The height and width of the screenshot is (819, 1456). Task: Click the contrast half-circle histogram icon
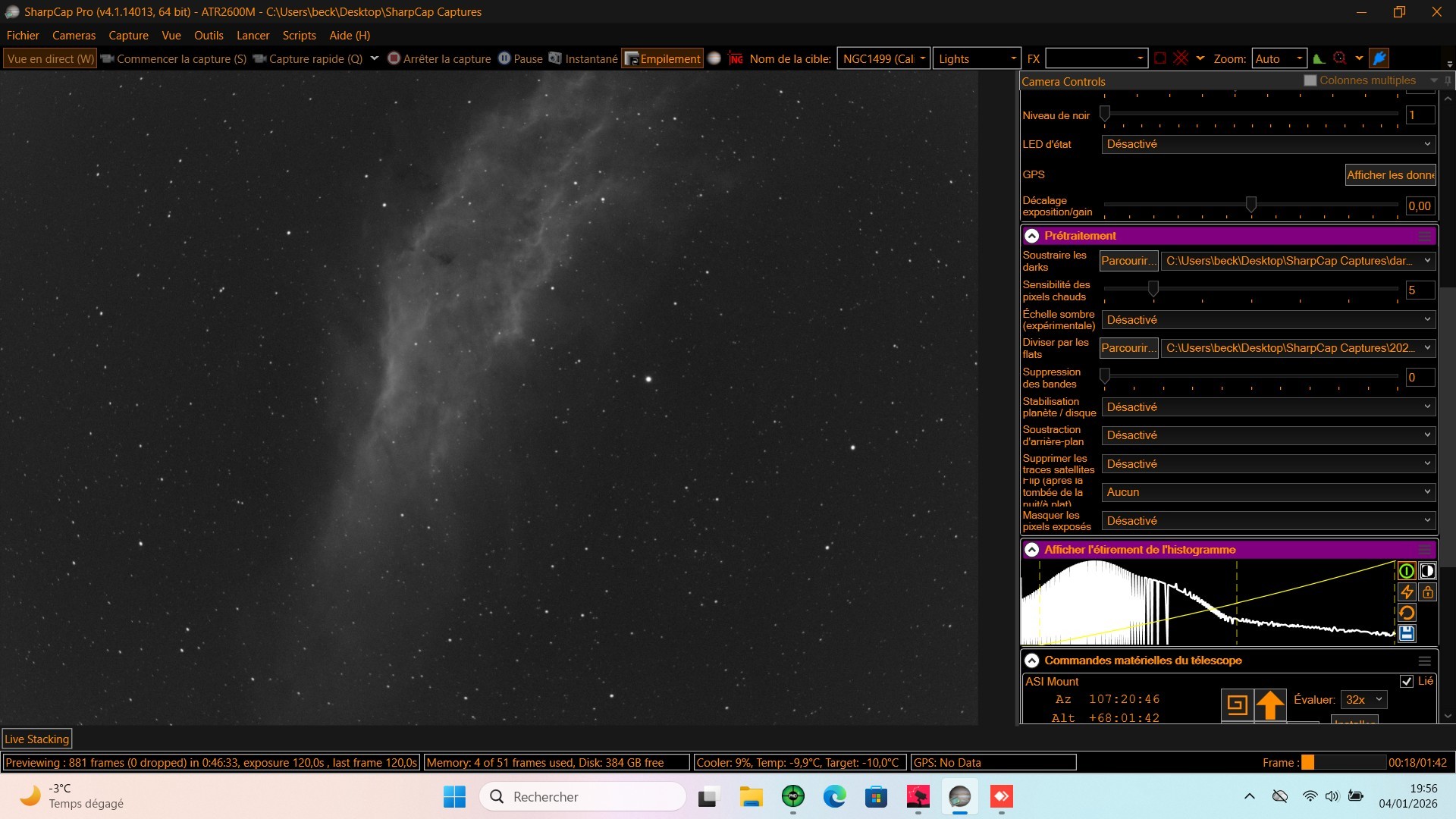[1428, 571]
